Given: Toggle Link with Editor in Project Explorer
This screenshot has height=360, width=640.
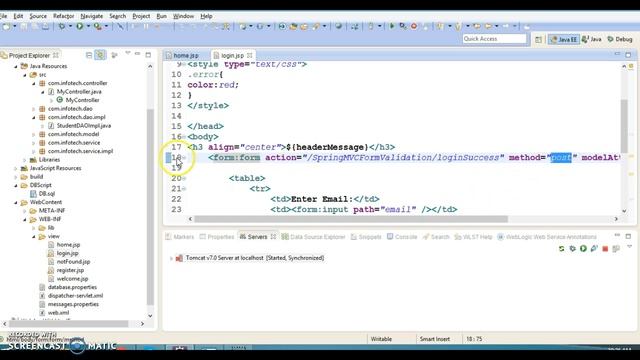Looking at the screenshot, I should [100, 55].
